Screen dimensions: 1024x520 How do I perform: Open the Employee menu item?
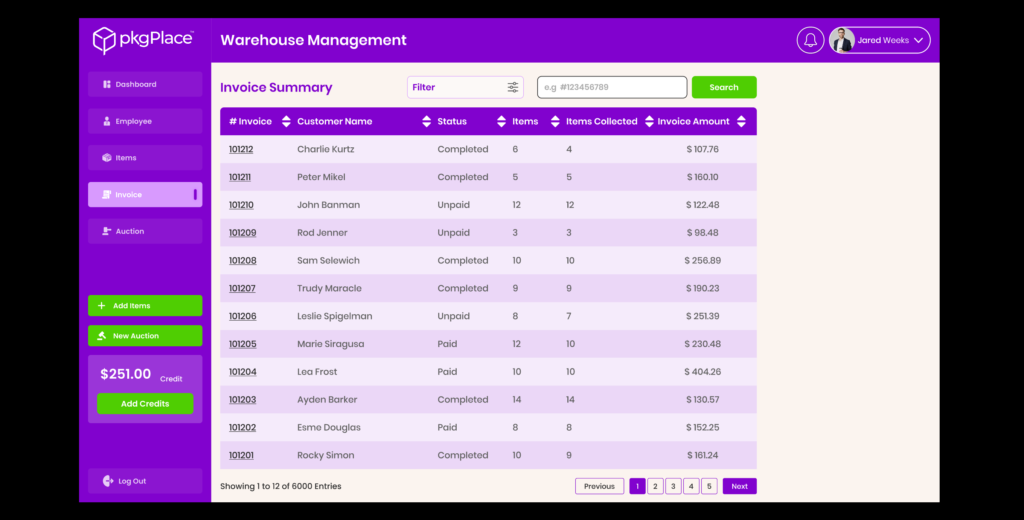point(145,122)
